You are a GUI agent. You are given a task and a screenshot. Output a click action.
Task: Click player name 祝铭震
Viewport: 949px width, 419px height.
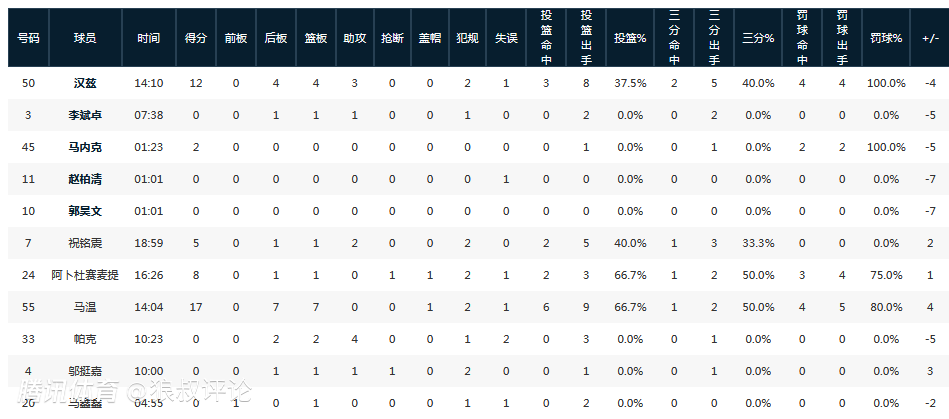pos(85,243)
